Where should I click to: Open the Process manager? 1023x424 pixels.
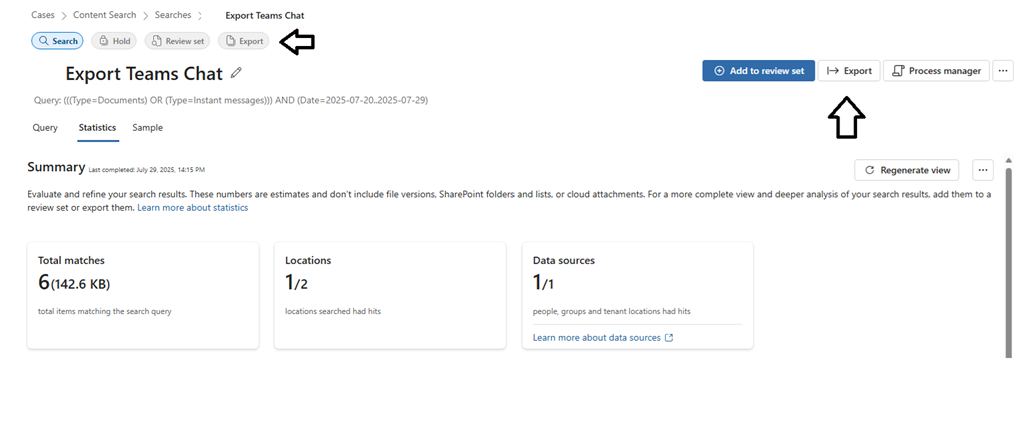[936, 70]
